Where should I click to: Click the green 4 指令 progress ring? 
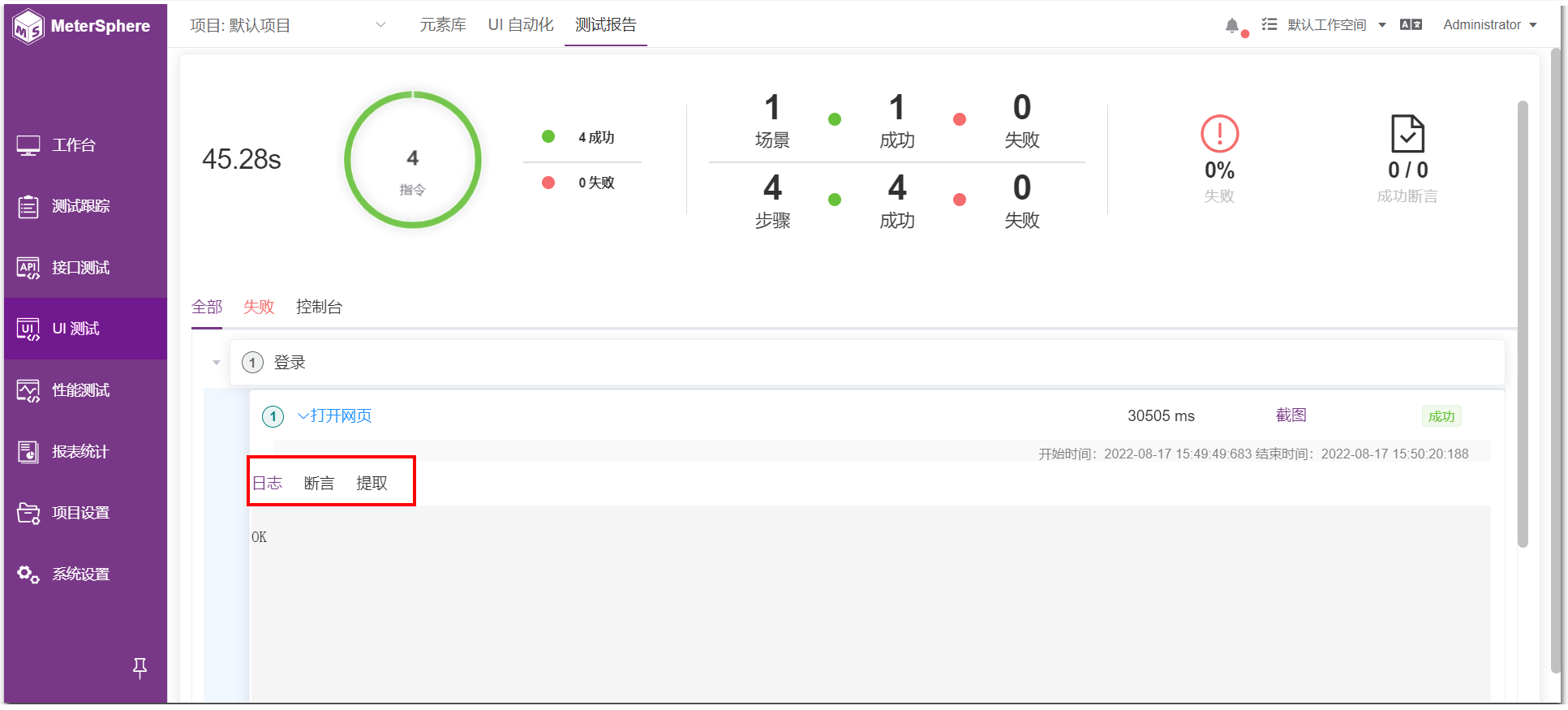coord(413,160)
